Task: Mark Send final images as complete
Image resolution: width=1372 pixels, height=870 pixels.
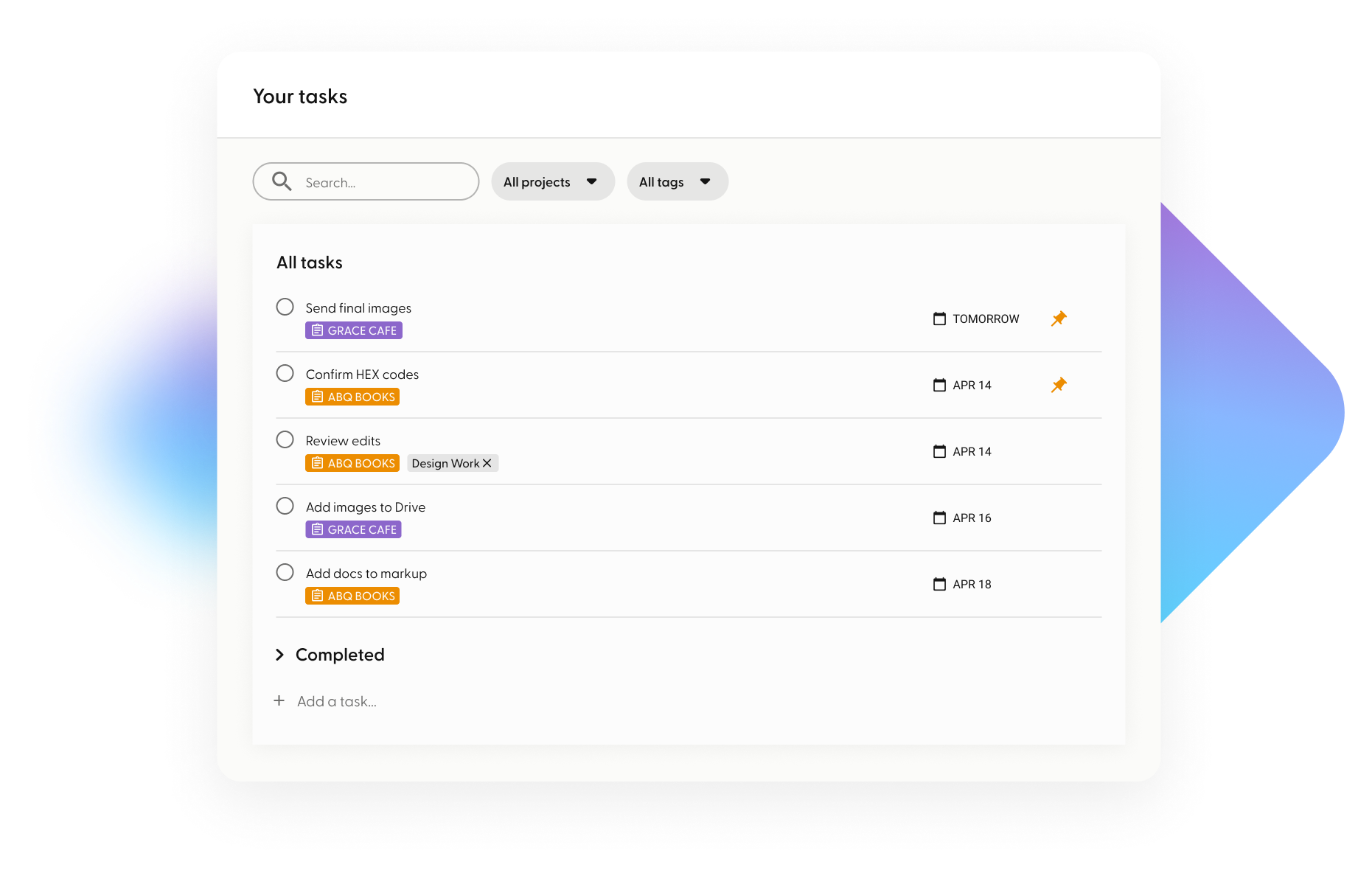Action: pyautogui.click(x=285, y=307)
